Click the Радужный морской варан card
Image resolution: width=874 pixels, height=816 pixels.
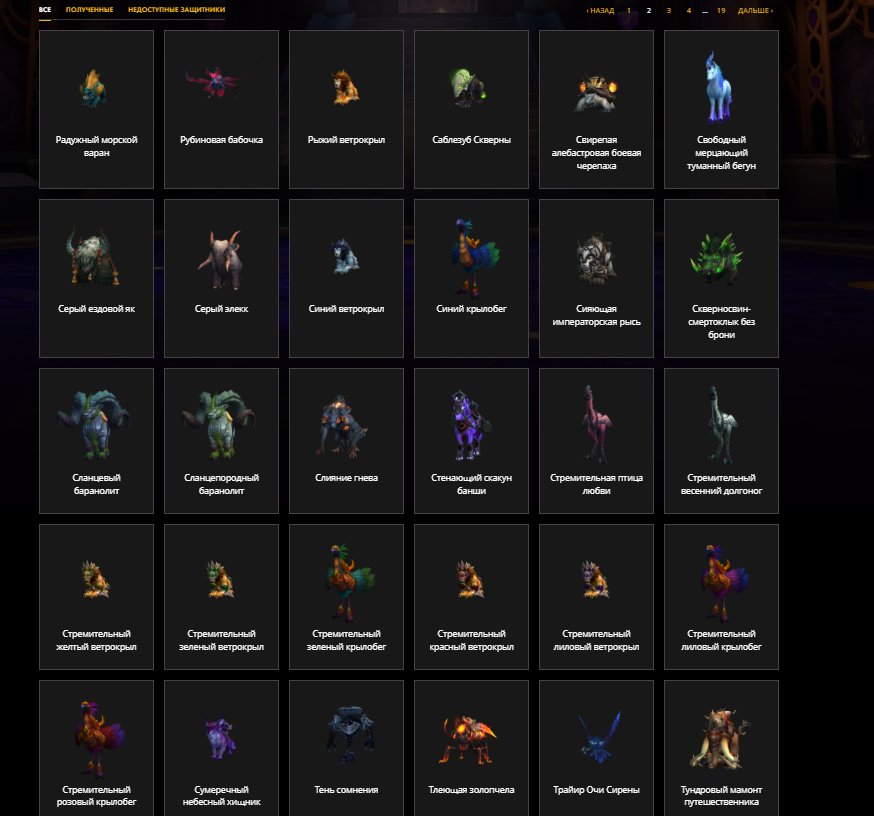96,109
